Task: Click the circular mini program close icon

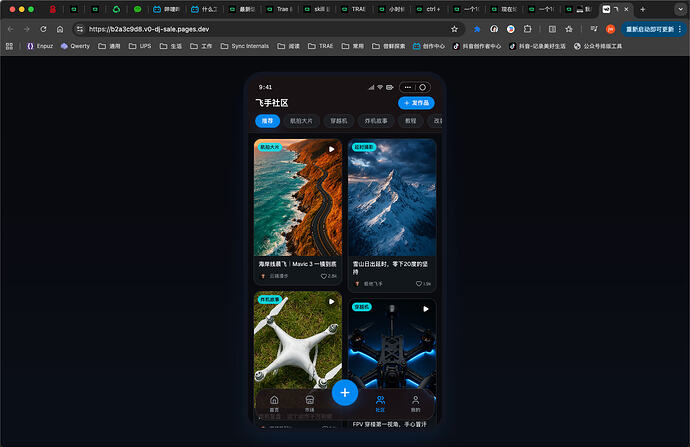Action: coord(422,87)
